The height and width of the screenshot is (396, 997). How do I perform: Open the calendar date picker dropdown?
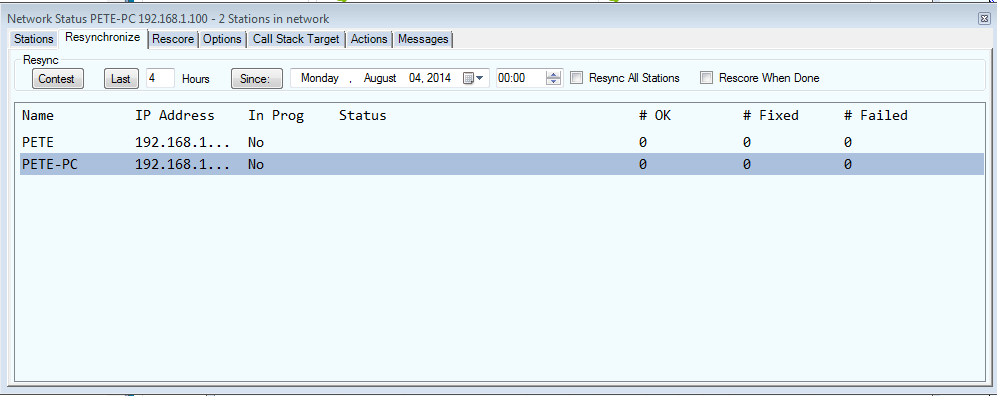click(473, 78)
